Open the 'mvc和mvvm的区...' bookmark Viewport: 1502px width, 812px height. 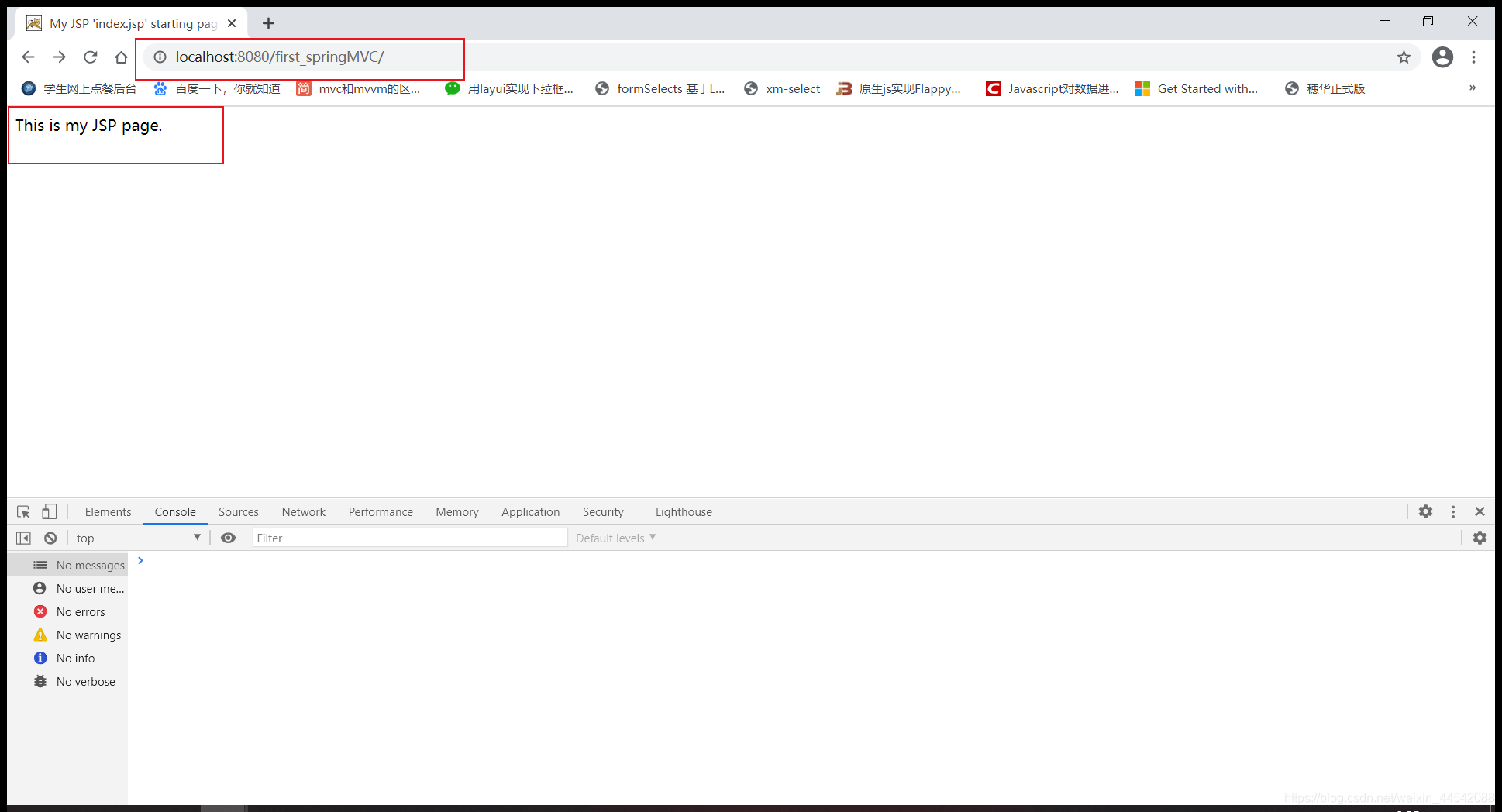pyautogui.click(x=358, y=88)
